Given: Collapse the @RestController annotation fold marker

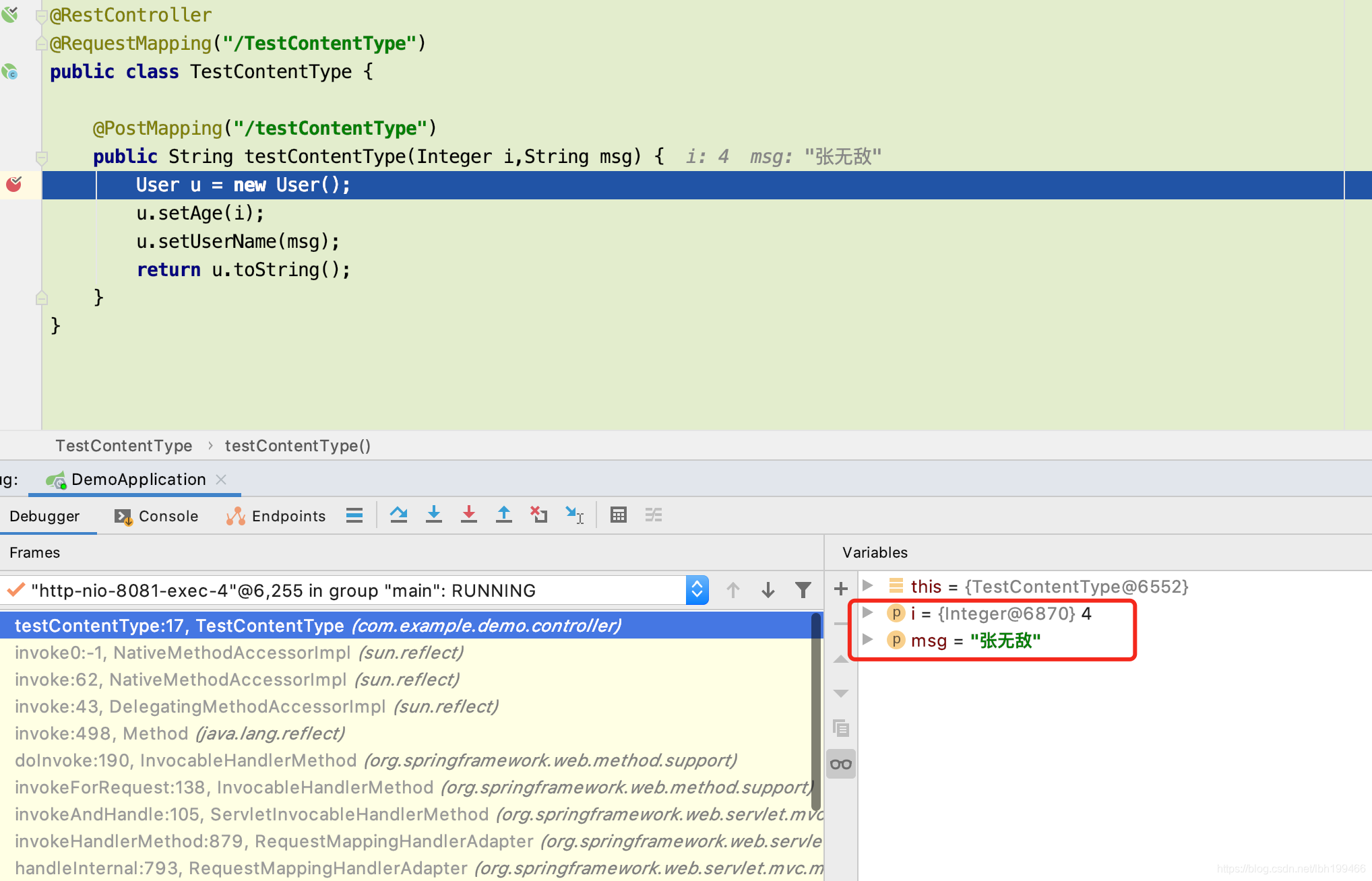Looking at the screenshot, I should point(42,16).
